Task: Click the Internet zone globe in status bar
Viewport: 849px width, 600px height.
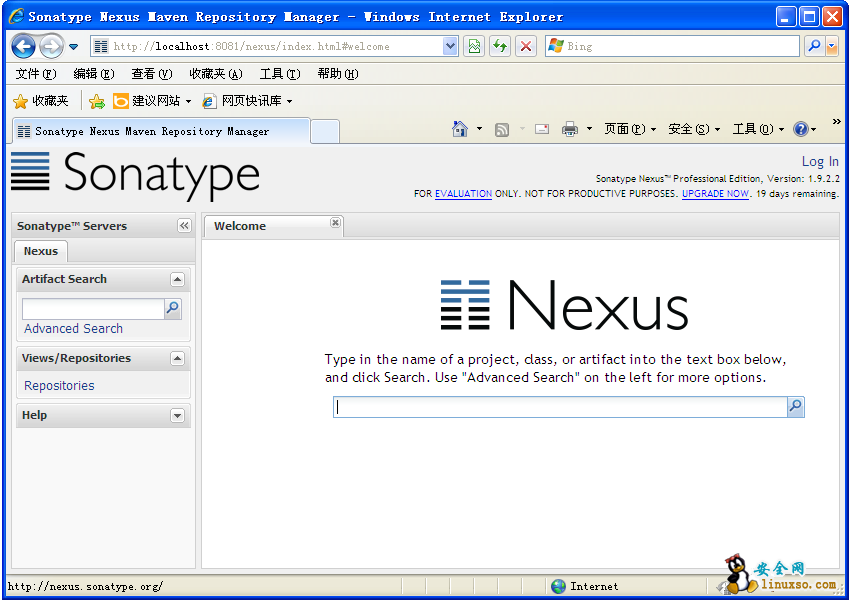Action: [558, 586]
